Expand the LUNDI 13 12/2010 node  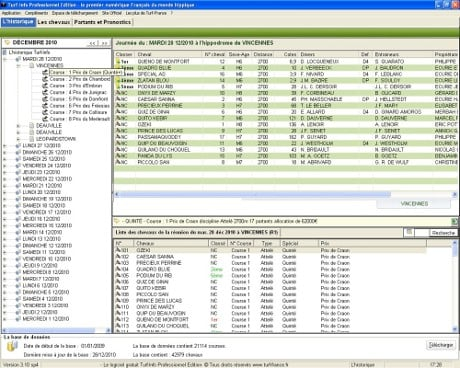(x=5, y=239)
